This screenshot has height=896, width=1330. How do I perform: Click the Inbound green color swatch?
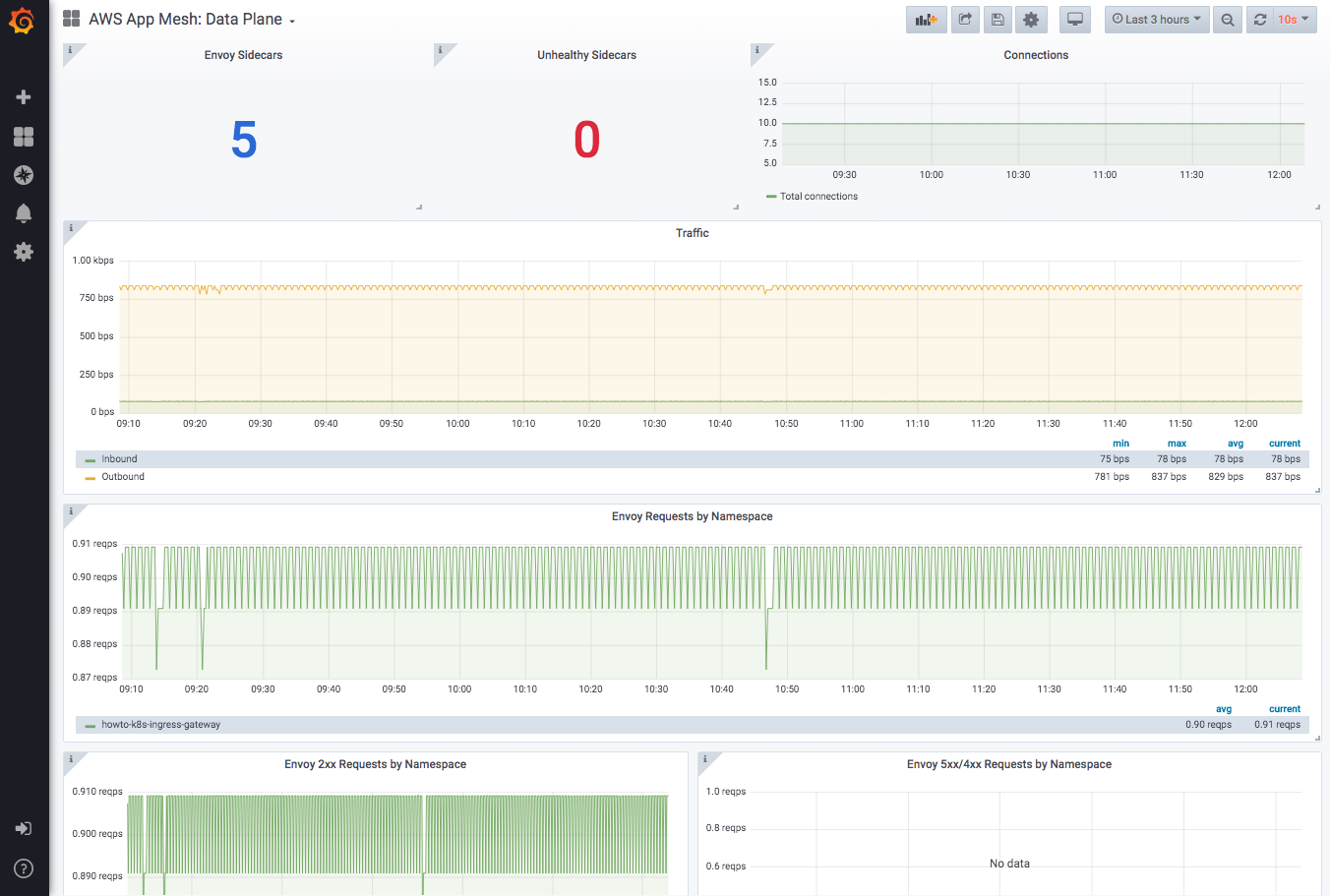click(x=91, y=460)
